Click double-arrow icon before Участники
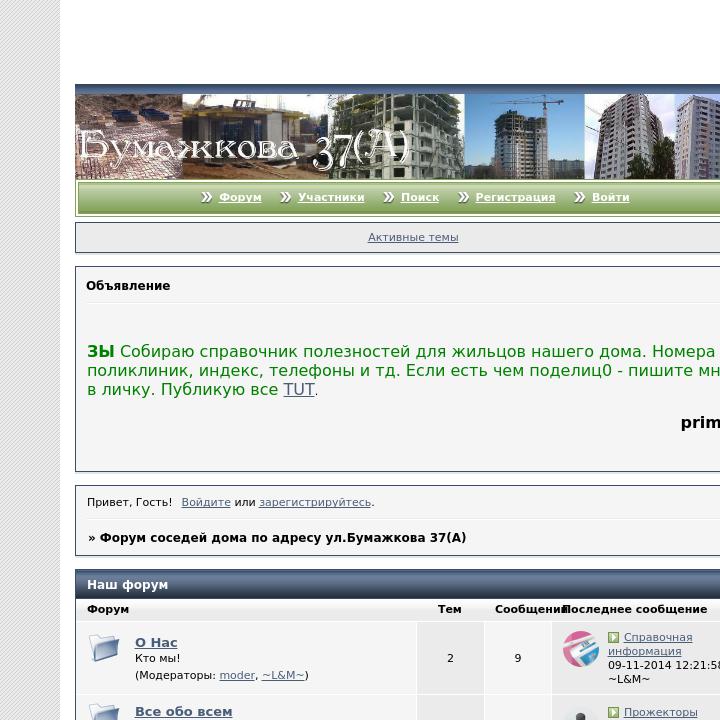 pyautogui.click(x=286, y=197)
